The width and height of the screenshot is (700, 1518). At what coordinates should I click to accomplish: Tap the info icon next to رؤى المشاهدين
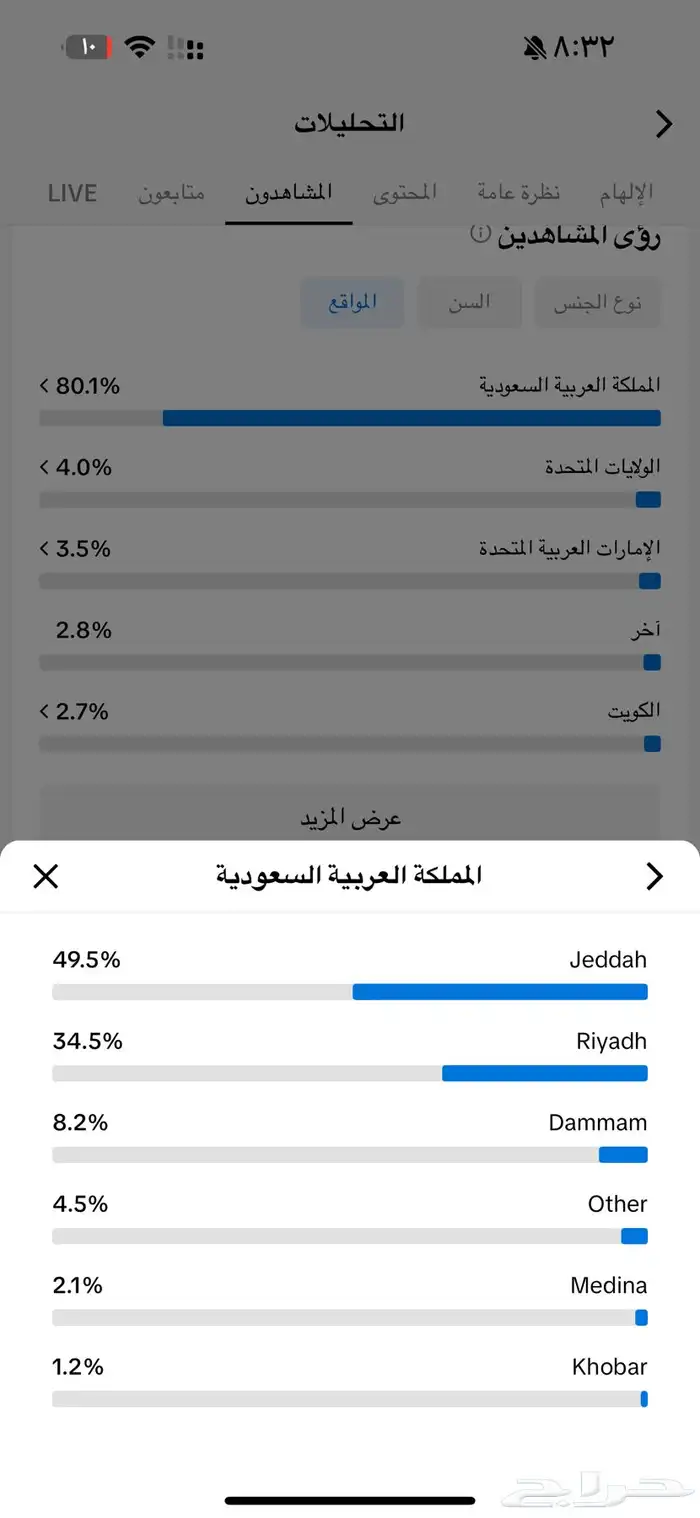coord(481,232)
